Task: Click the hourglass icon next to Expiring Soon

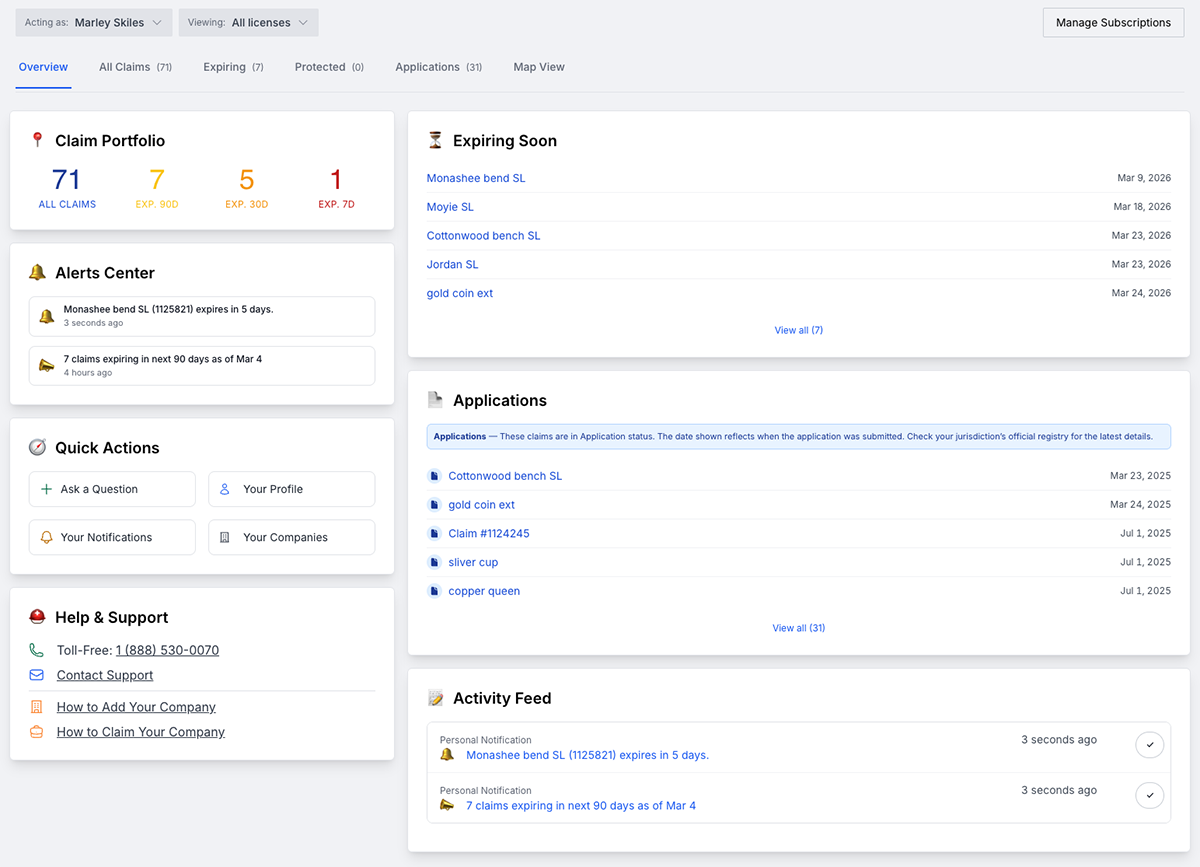Action: [x=435, y=140]
